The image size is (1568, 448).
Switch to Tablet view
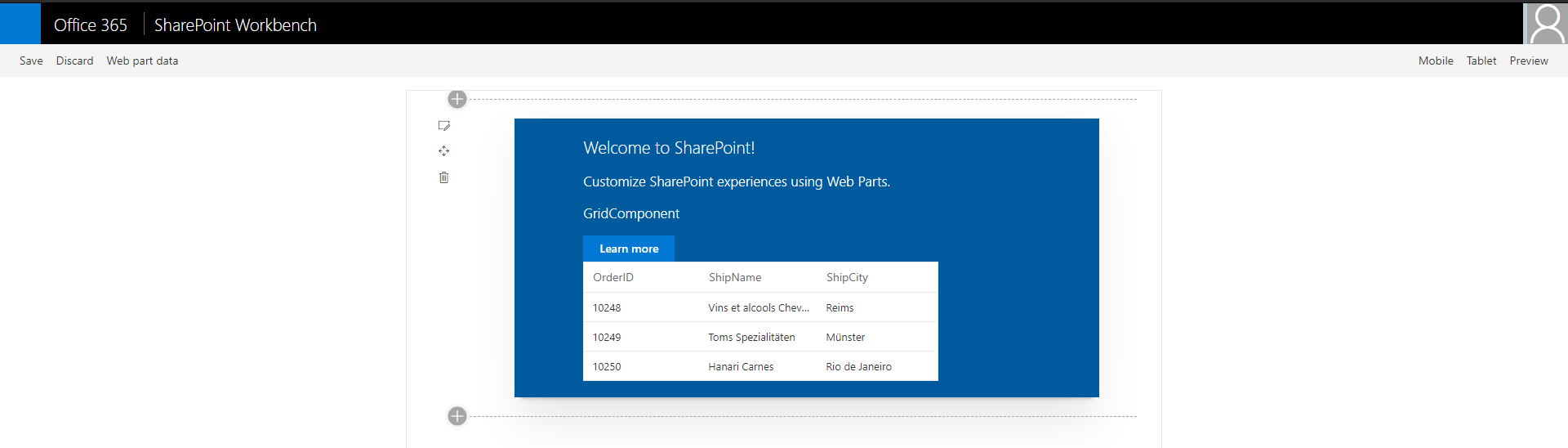pyautogui.click(x=1481, y=60)
